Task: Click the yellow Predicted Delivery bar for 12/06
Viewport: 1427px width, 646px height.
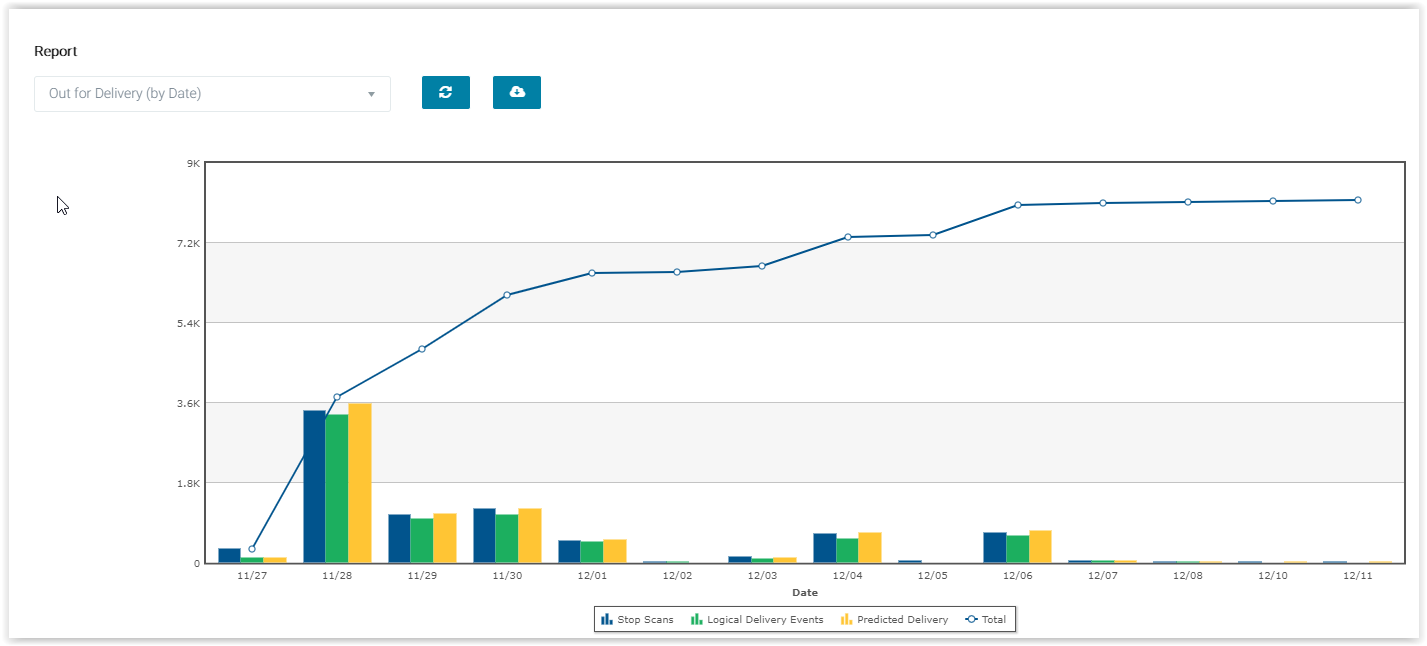Action: tap(1040, 546)
